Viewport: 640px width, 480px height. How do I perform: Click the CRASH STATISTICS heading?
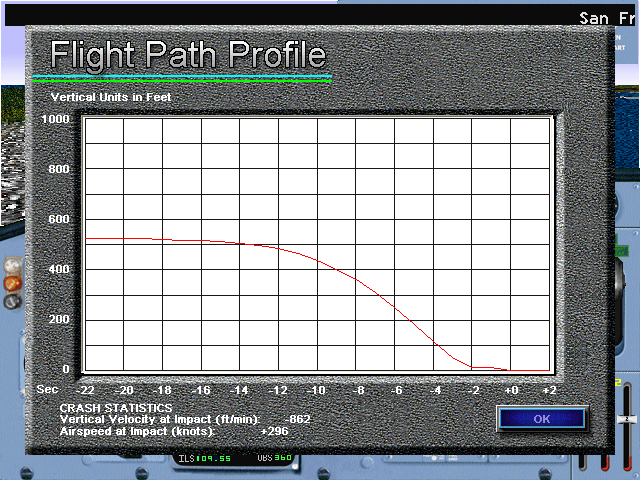[116, 408]
